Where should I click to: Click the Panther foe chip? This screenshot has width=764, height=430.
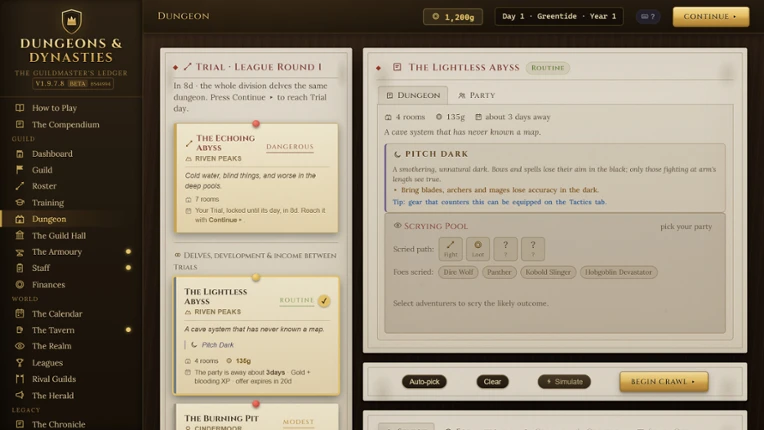(x=499, y=272)
